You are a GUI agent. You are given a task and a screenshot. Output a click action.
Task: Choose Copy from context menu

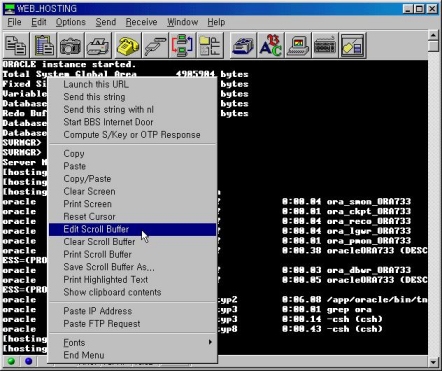(x=132, y=154)
